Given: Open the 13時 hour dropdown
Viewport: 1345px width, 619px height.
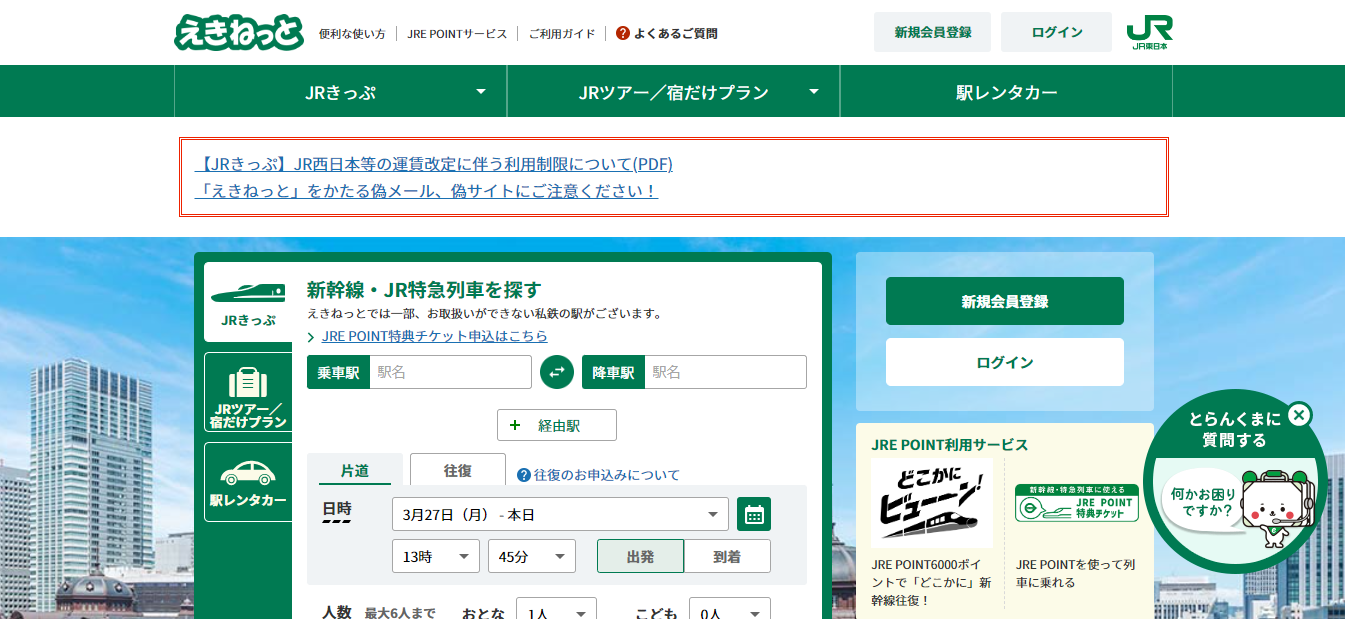Looking at the screenshot, I should (x=435, y=556).
